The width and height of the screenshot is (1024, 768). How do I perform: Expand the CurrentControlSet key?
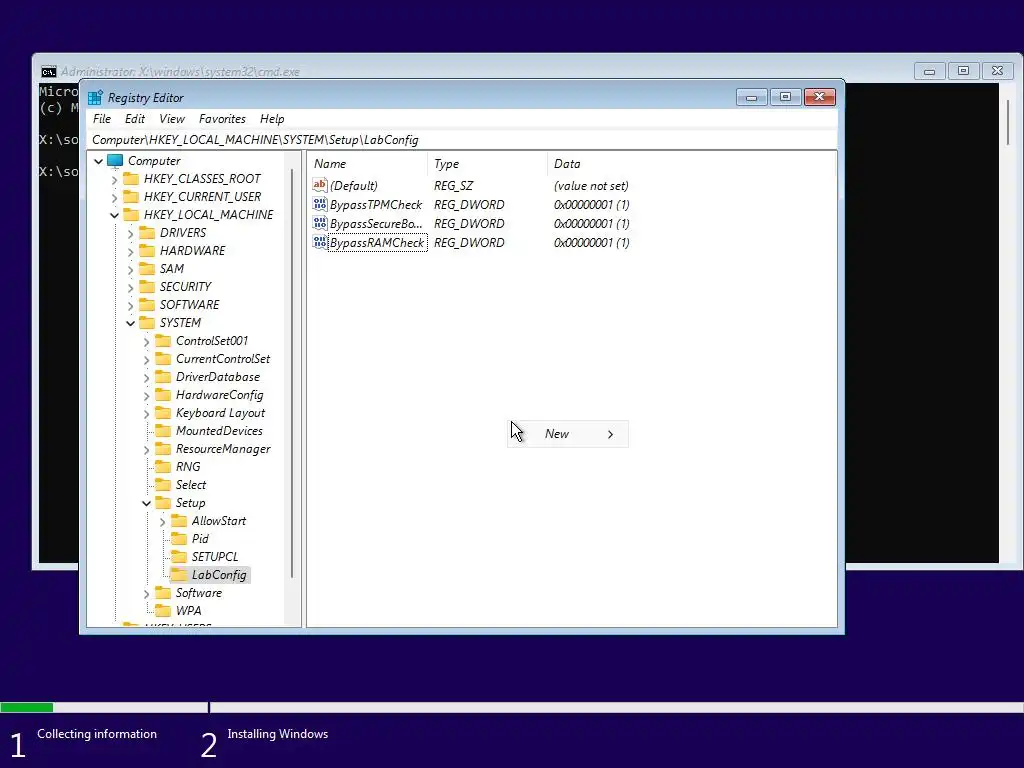pyautogui.click(x=146, y=359)
